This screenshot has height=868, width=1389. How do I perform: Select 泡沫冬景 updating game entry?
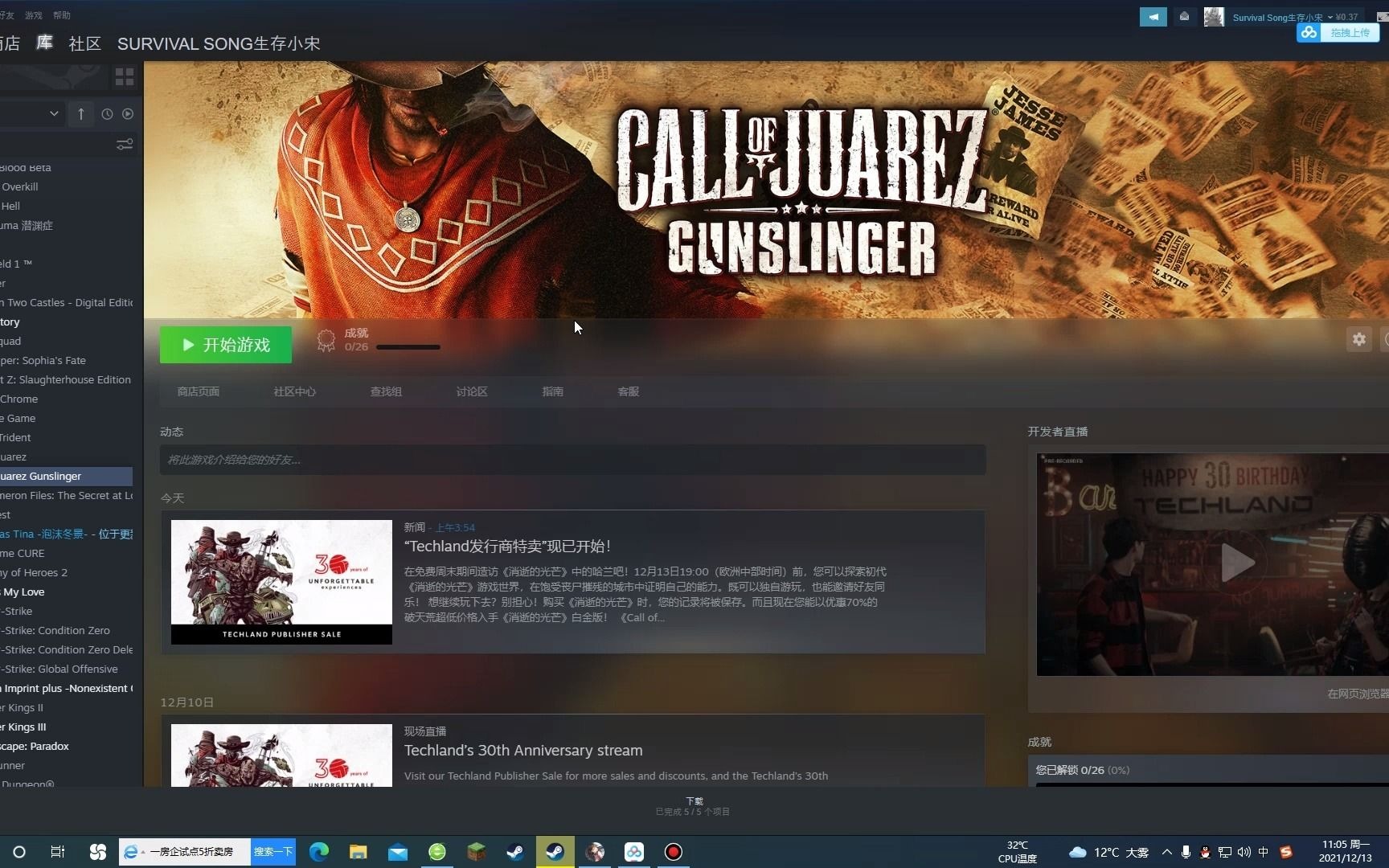tap(66, 534)
